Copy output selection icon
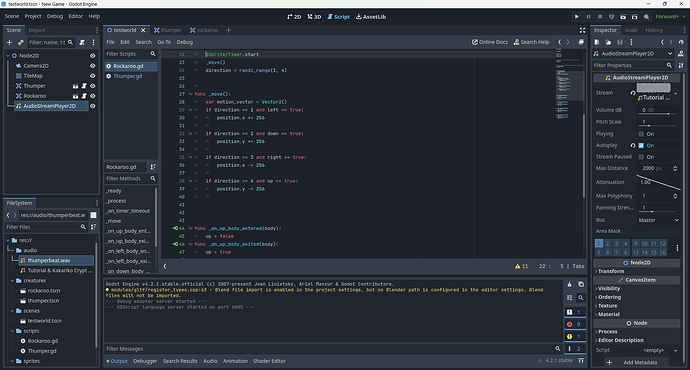Viewport: 690px width, 370px height. [581, 284]
